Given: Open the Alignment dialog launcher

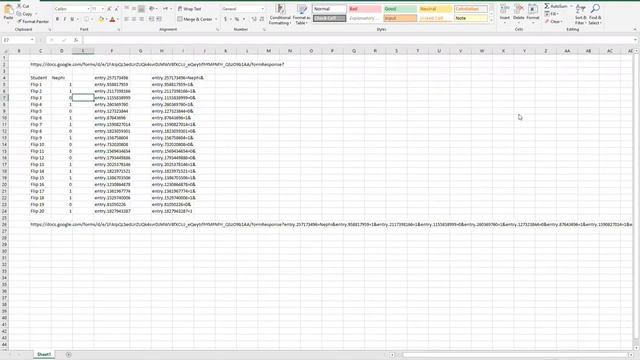Looking at the screenshot, I should [x=217, y=30].
